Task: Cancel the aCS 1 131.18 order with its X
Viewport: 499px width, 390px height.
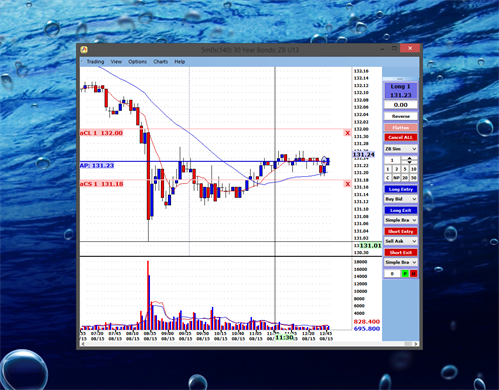Action: (x=348, y=184)
